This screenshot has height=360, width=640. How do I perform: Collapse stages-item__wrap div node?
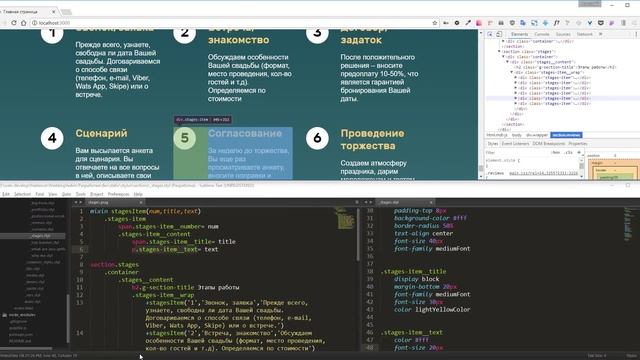click(512, 72)
